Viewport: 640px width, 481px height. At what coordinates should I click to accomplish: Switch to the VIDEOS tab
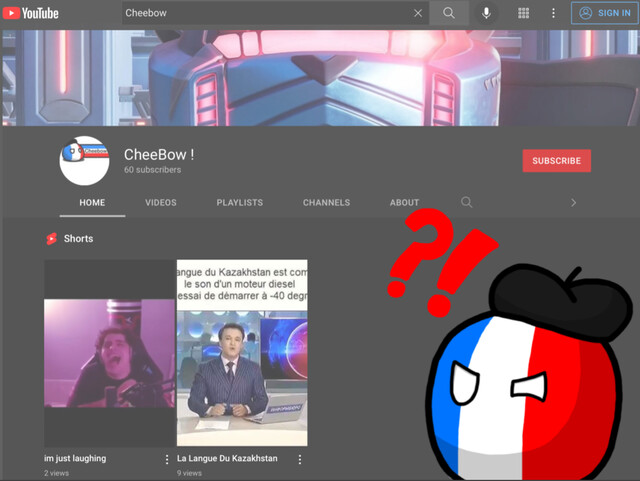coord(161,203)
